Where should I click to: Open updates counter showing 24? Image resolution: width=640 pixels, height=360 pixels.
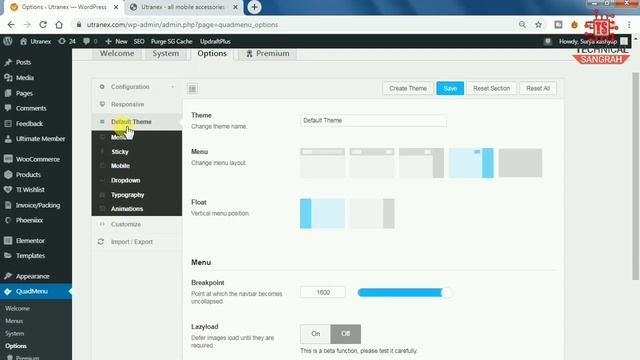67,41
